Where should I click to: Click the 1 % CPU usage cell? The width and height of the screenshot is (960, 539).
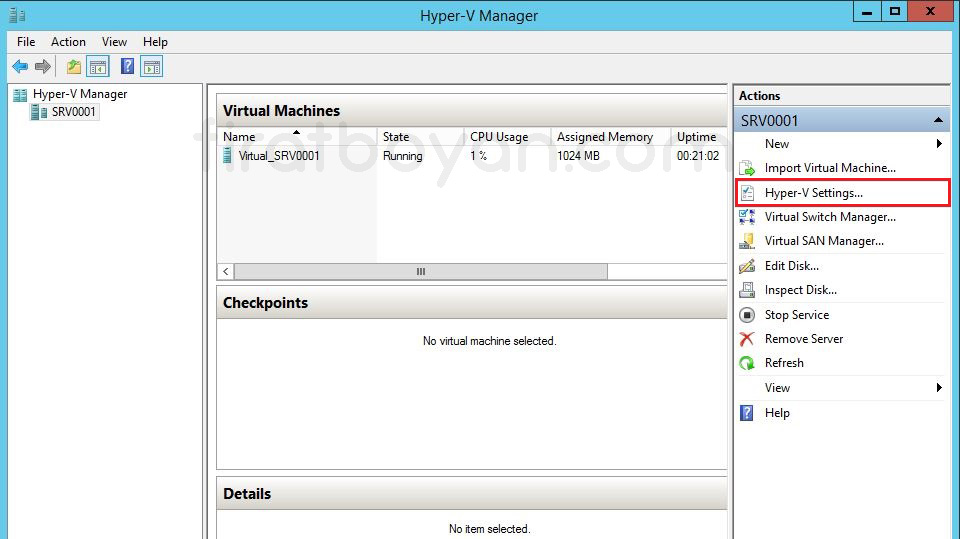[x=478, y=156]
